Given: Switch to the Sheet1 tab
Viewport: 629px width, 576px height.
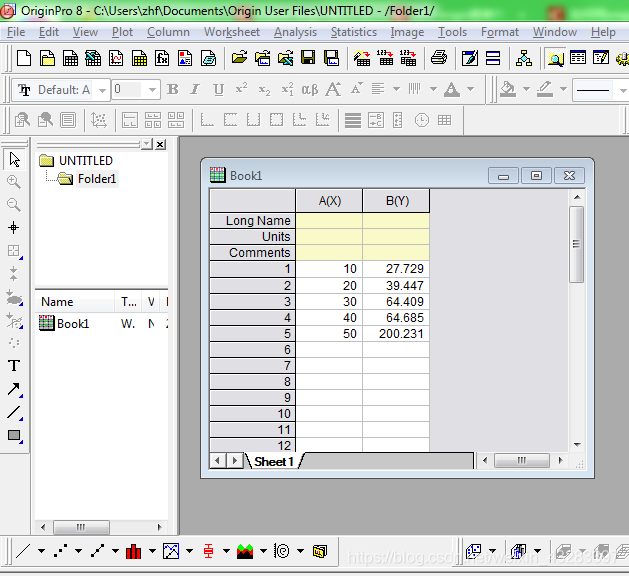Looking at the screenshot, I should (274, 461).
